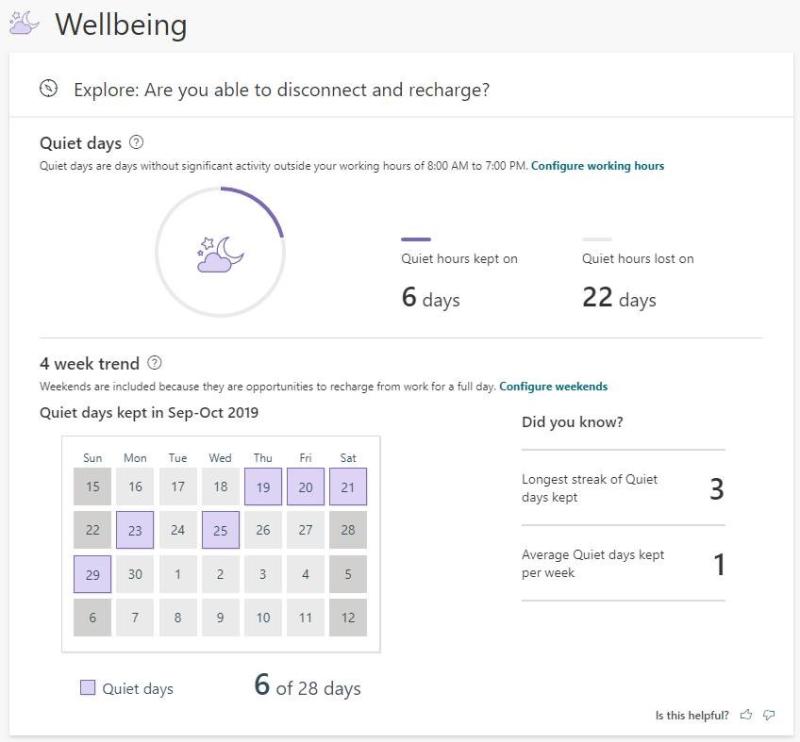Open the Quiet days help icon
This screenshot has height=742, width=800.
[x=136, y=142]
